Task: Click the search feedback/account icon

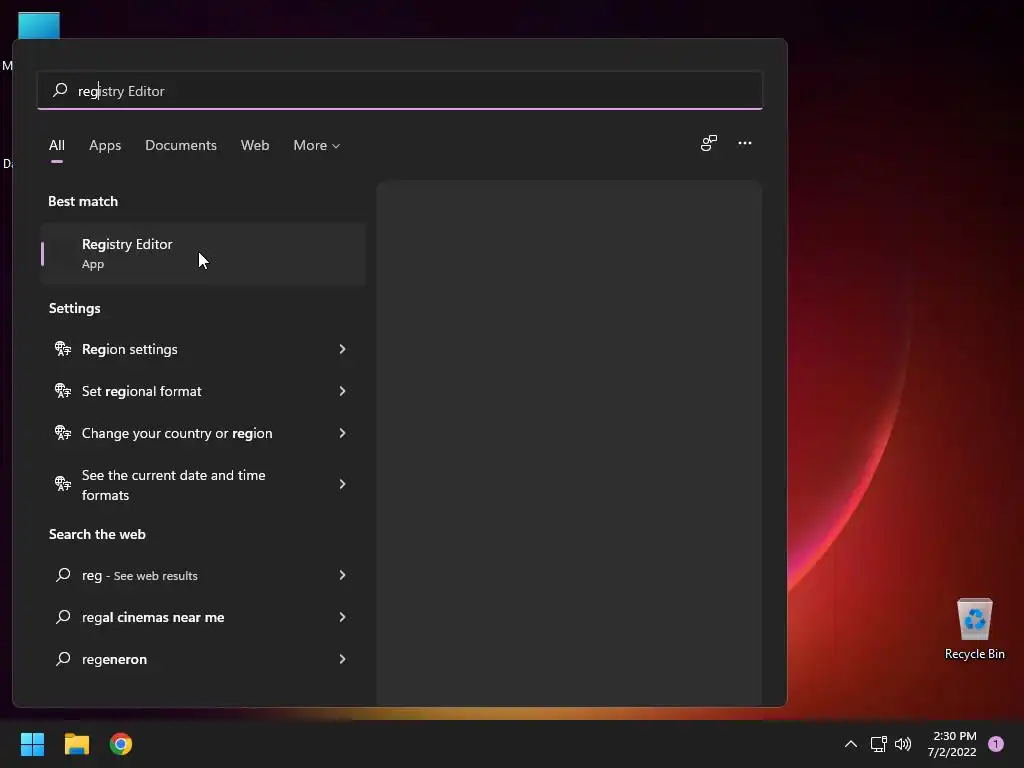Action: [x=709, y=143]
